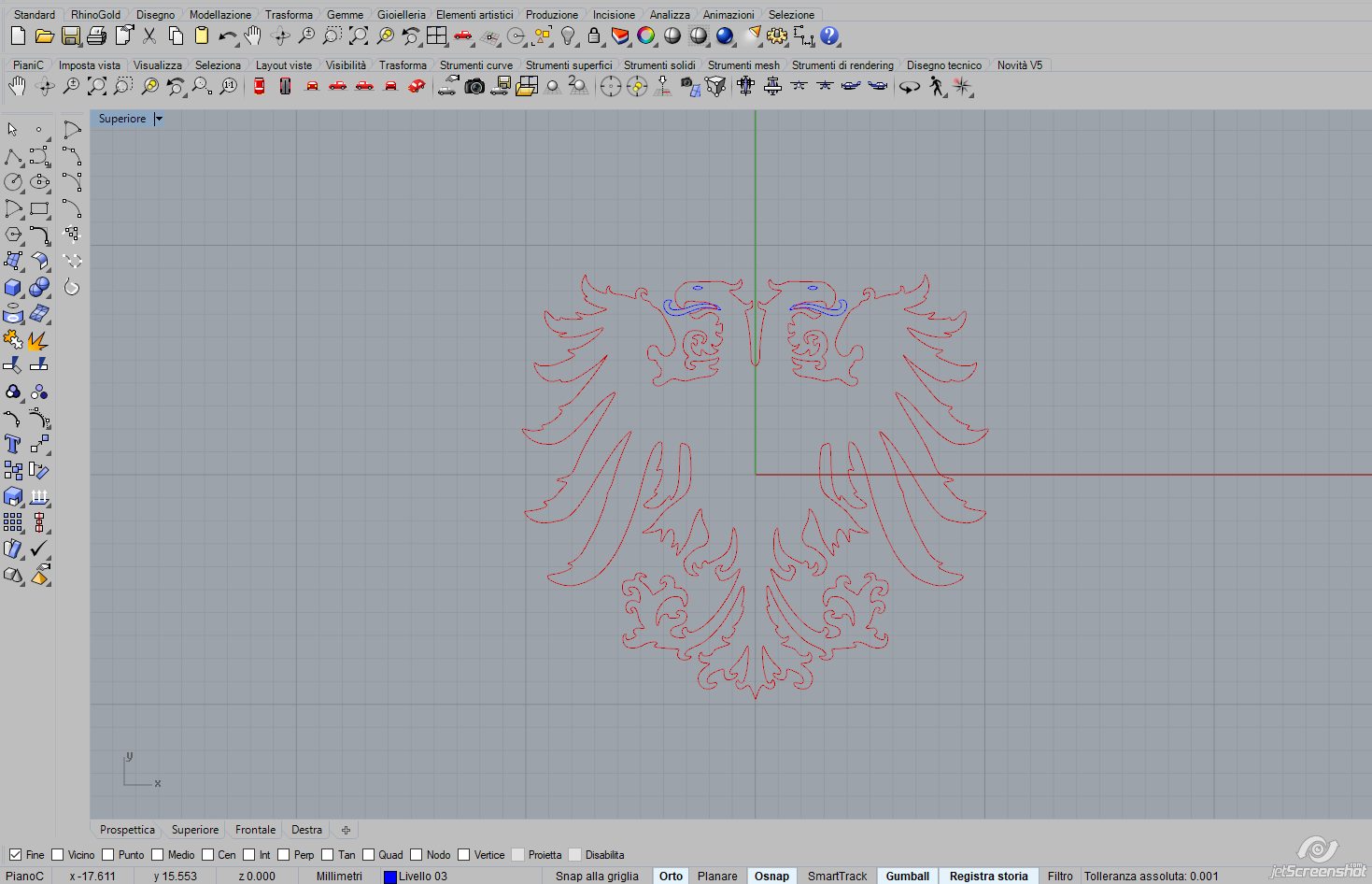Click the Join puzzle-piece icon
The width and height of the screenshot is (1372, 884).
point(13,340)
